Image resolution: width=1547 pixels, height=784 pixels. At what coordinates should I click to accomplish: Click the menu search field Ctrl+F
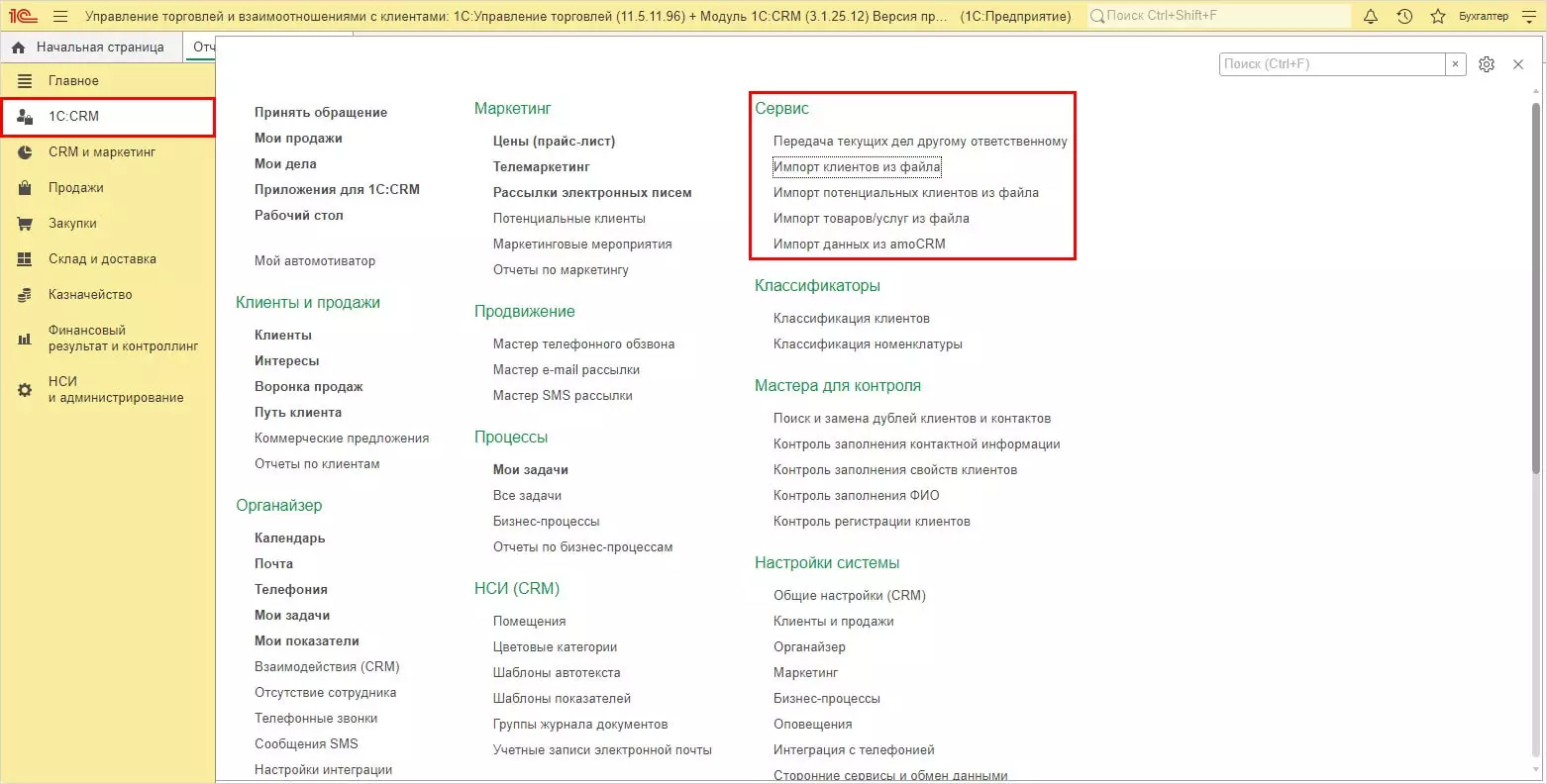point(1332,64)
